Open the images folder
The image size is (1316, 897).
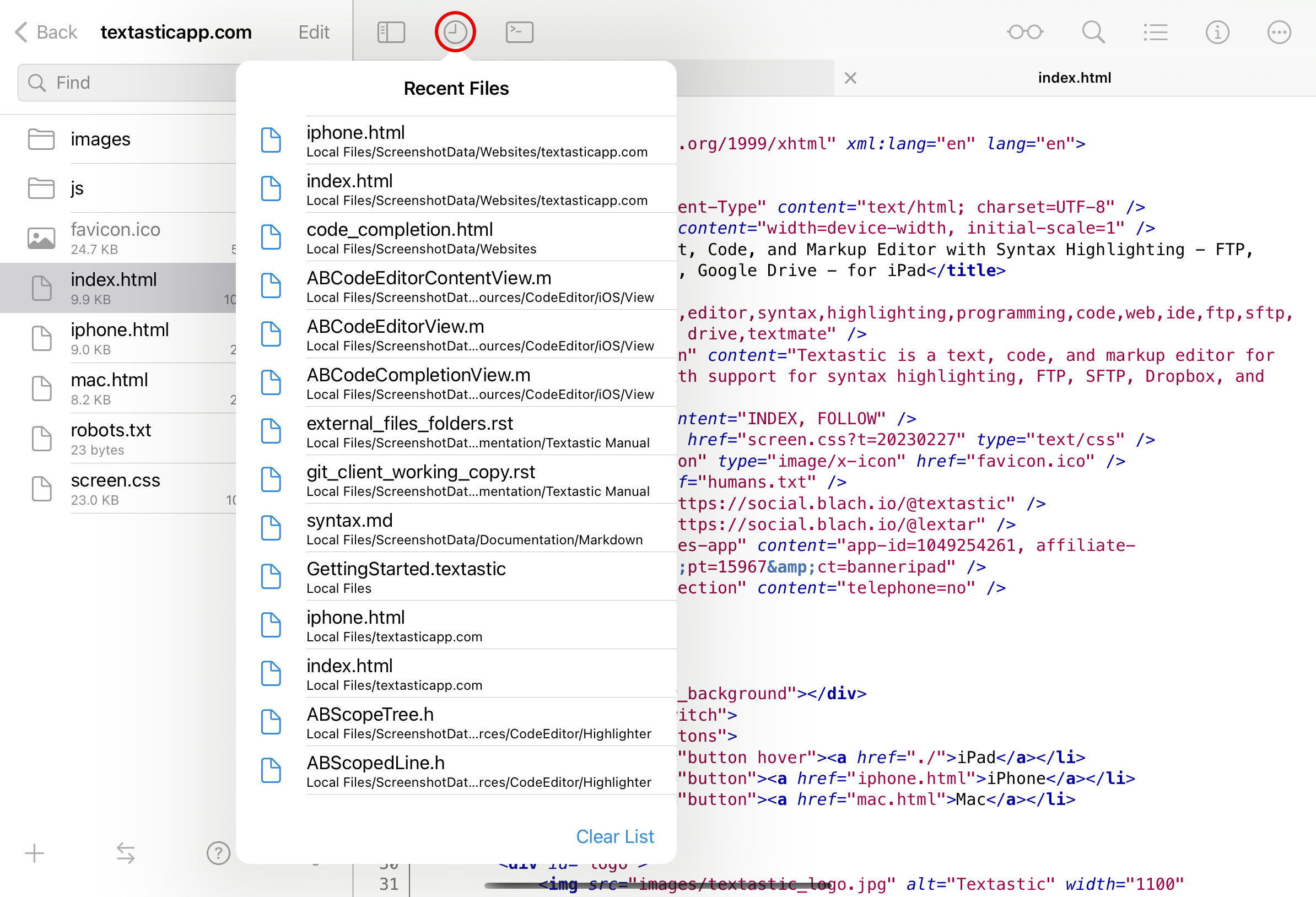118,139
